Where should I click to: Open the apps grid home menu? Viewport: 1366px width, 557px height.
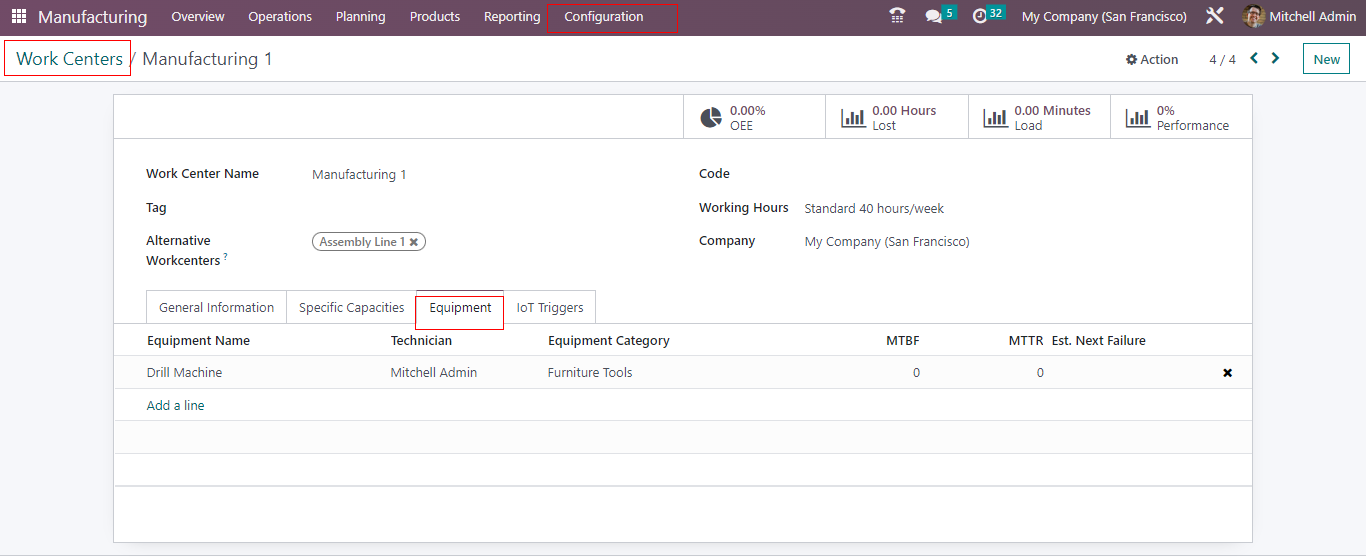[x=19, y=17]
